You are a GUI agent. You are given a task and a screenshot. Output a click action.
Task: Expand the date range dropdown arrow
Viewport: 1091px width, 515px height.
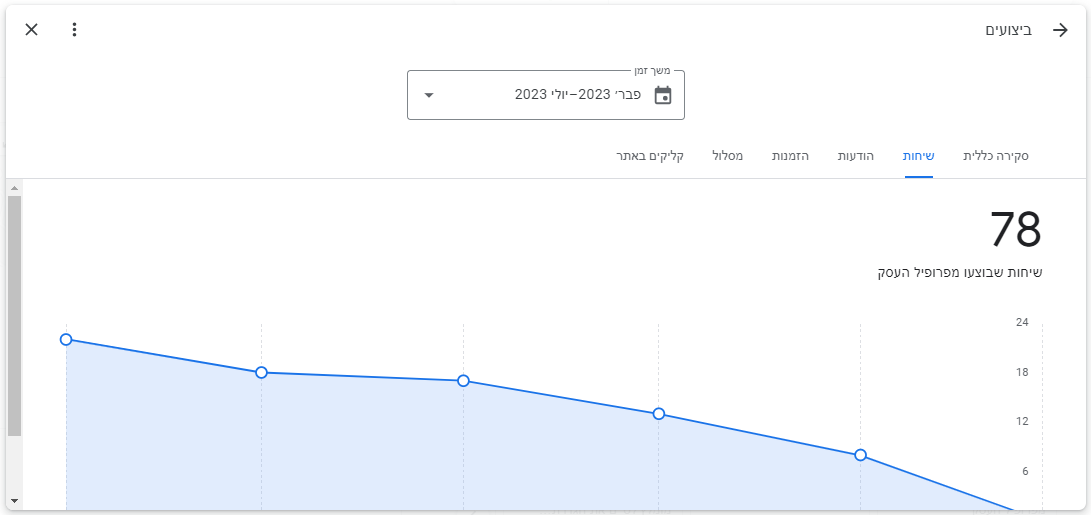(429, 95)
